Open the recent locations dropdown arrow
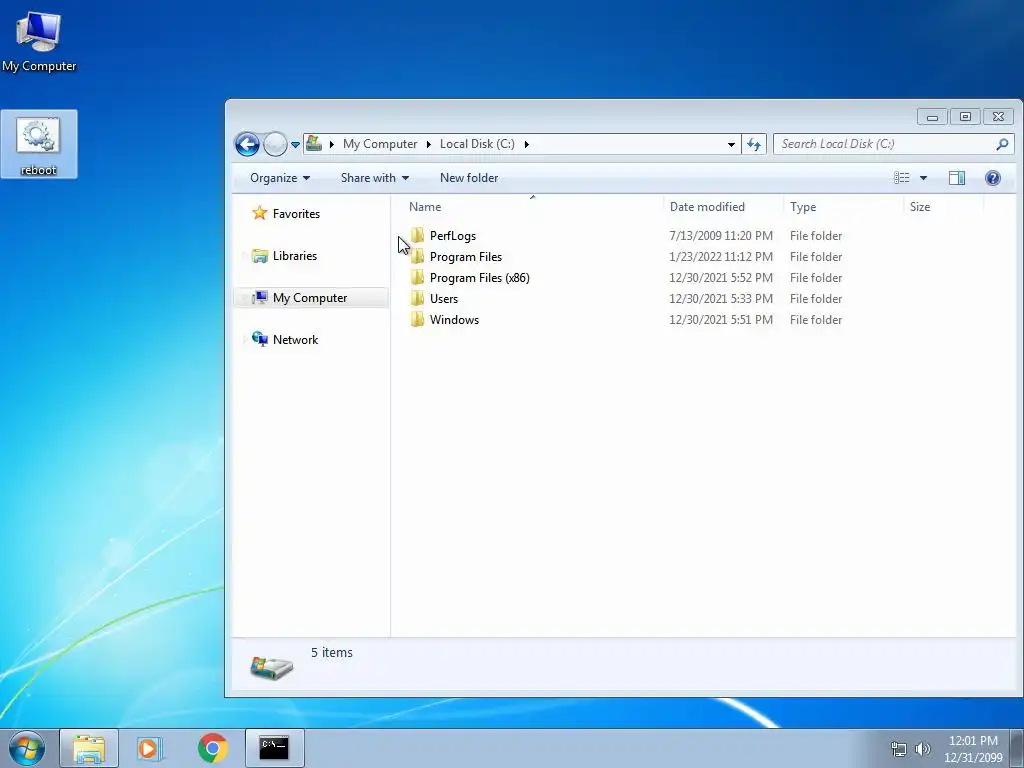 [295, 145]
